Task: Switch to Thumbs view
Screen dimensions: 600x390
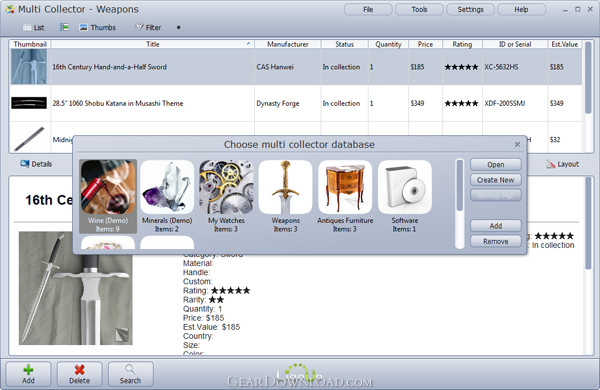Action: click(98, 28)
